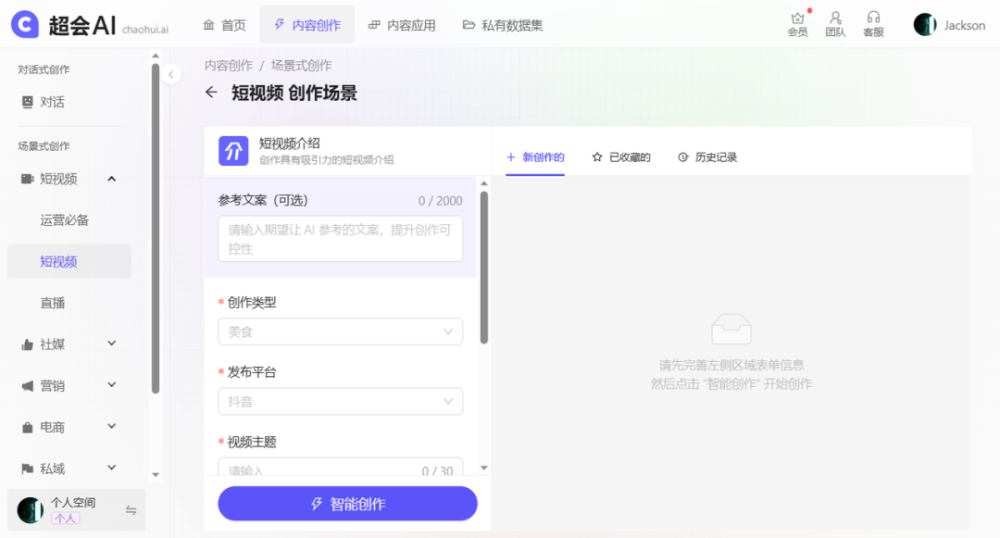Image resolution: width=1000 pixels, height=538 pixels.
Task: Click the 内容创作 breadcrumb link
Action: [228, 65]
